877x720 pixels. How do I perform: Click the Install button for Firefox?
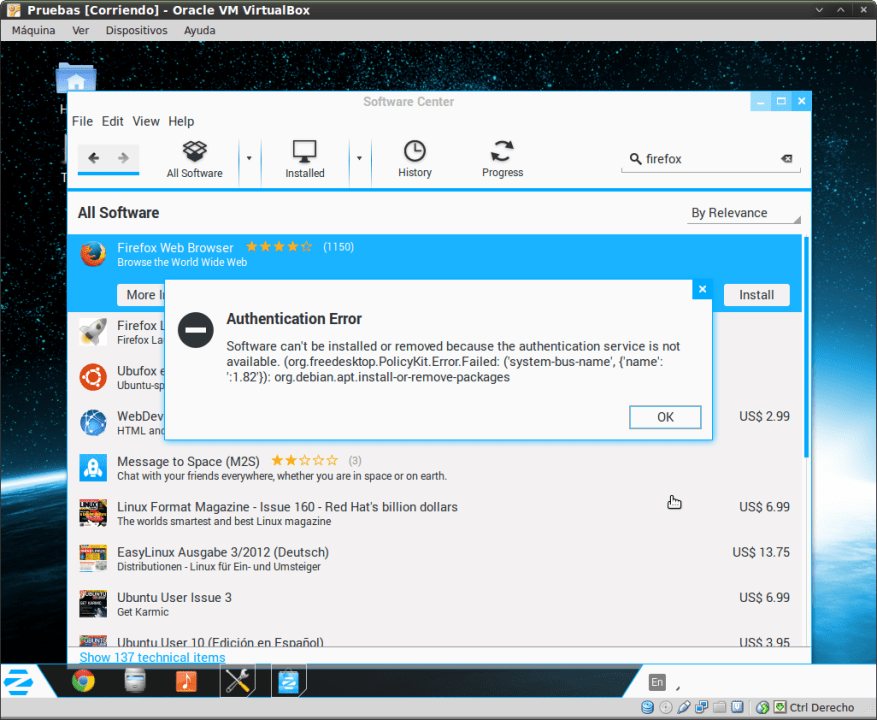pyautogui.click(x=756, y=295)
